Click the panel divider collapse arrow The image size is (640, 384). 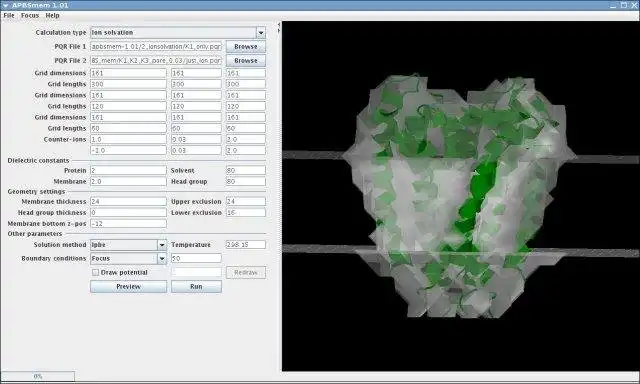[279, 25]
